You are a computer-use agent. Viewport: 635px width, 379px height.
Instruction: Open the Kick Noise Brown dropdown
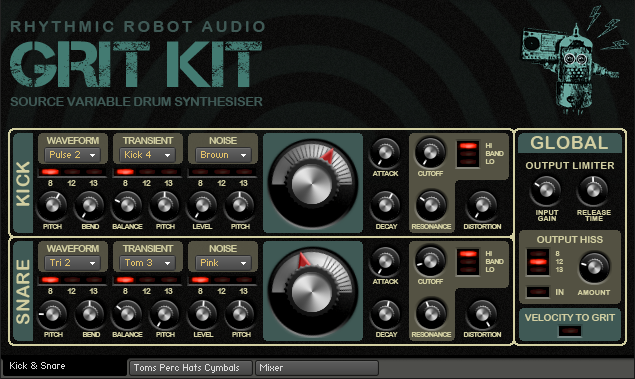(223, 155)
